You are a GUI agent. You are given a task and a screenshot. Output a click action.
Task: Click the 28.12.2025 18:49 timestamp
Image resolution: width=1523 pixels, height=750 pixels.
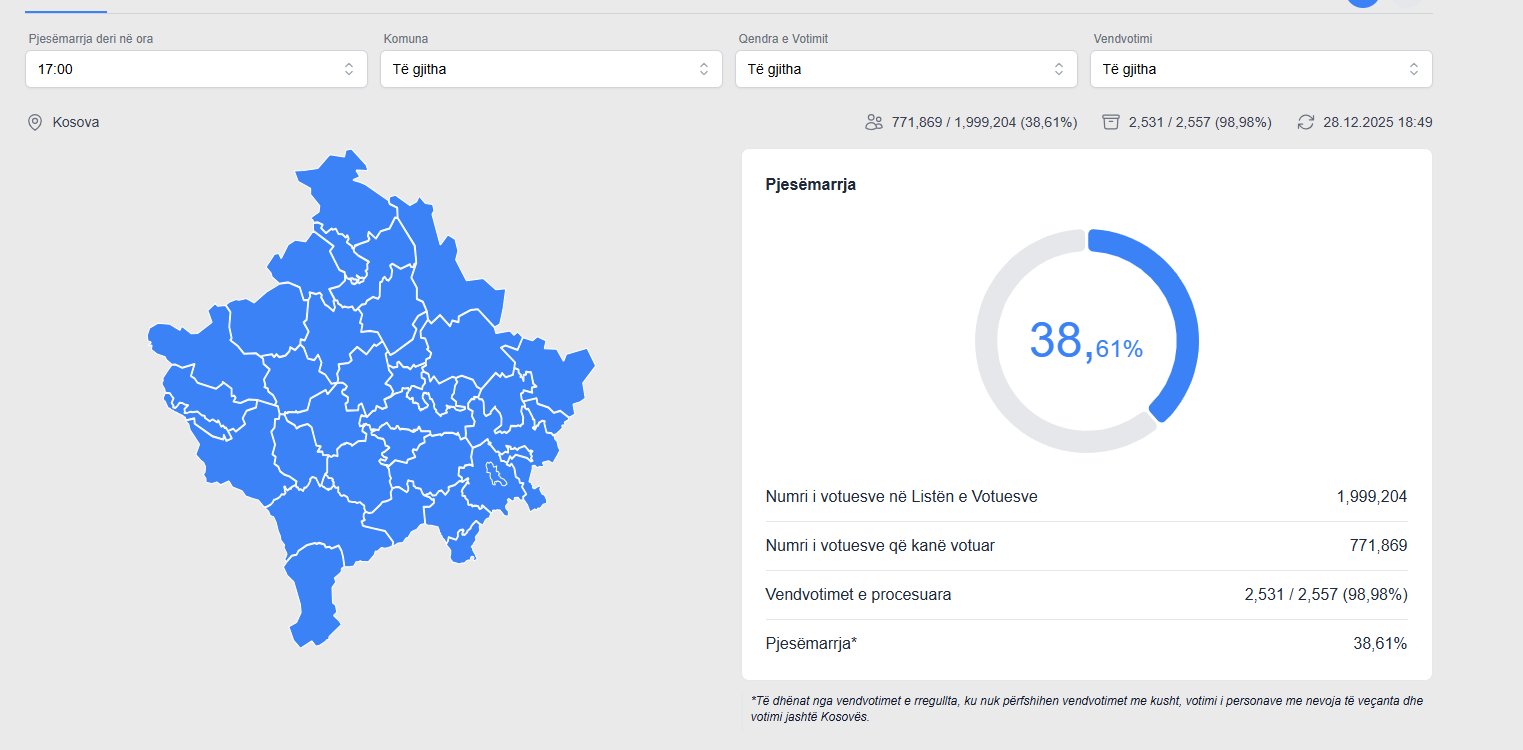pyautogui.click(x=1377, y=122)
